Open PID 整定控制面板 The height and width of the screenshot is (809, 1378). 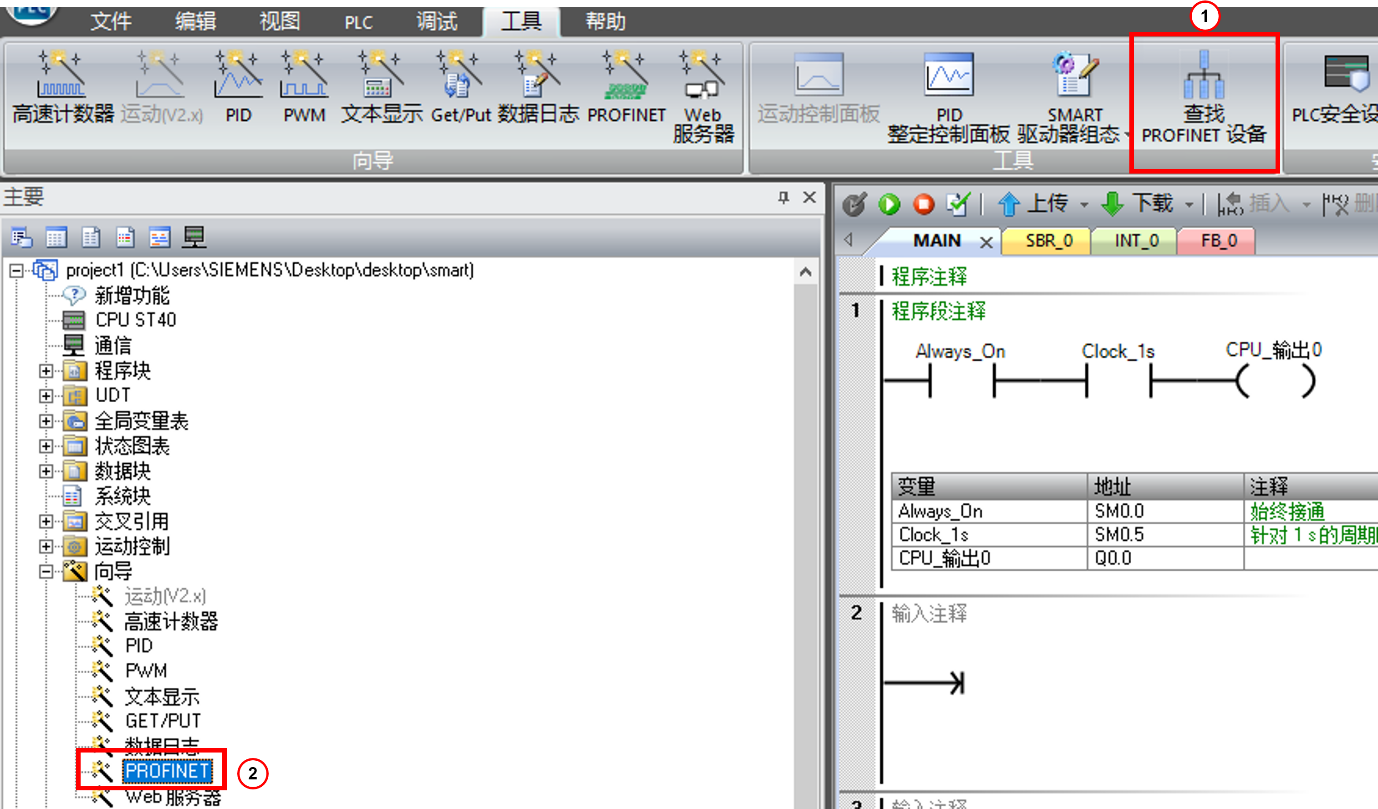[x=948, y=100]
